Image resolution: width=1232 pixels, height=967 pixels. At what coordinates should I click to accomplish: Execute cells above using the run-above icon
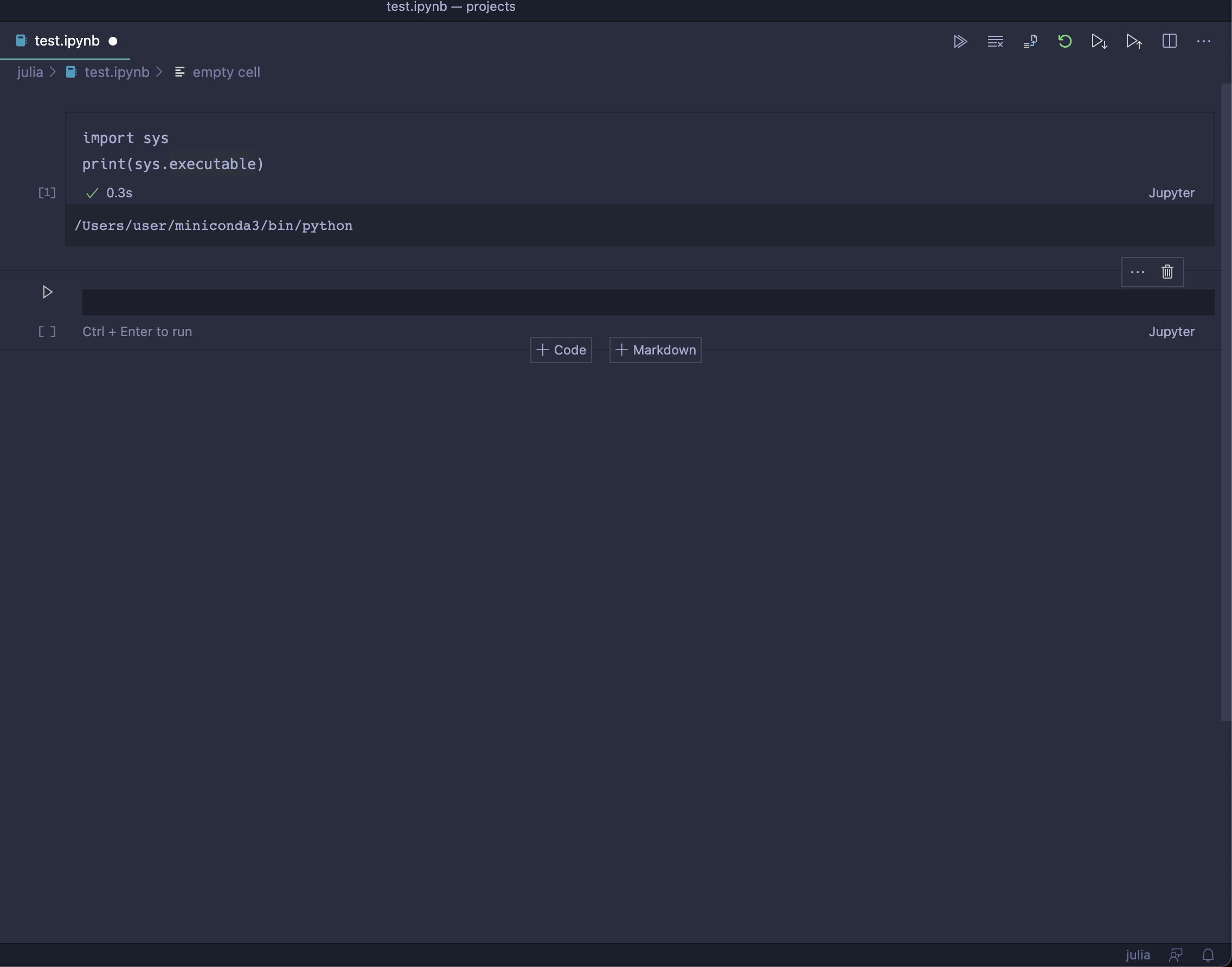(x=1134, y=41)
